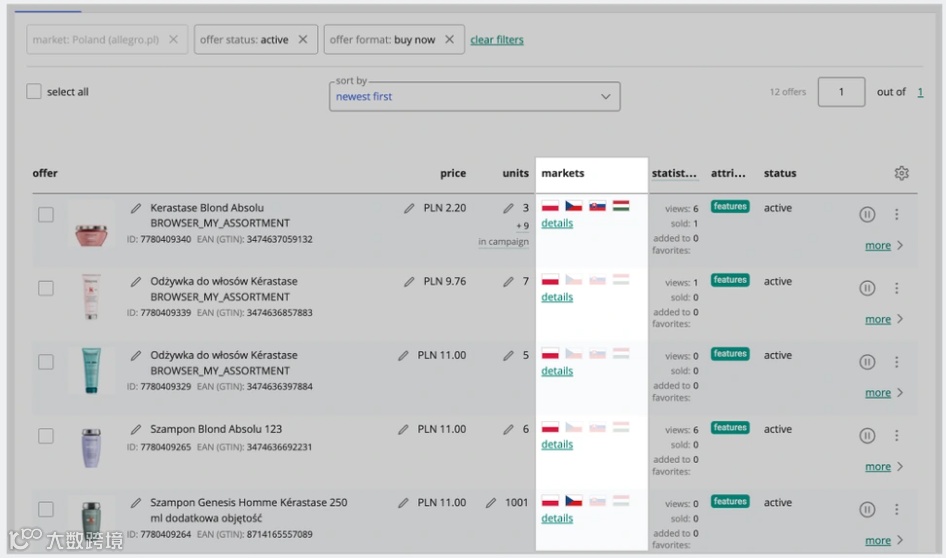Expand more for offer ID 7780409329

pyautogui.click(x=884, y=393)
